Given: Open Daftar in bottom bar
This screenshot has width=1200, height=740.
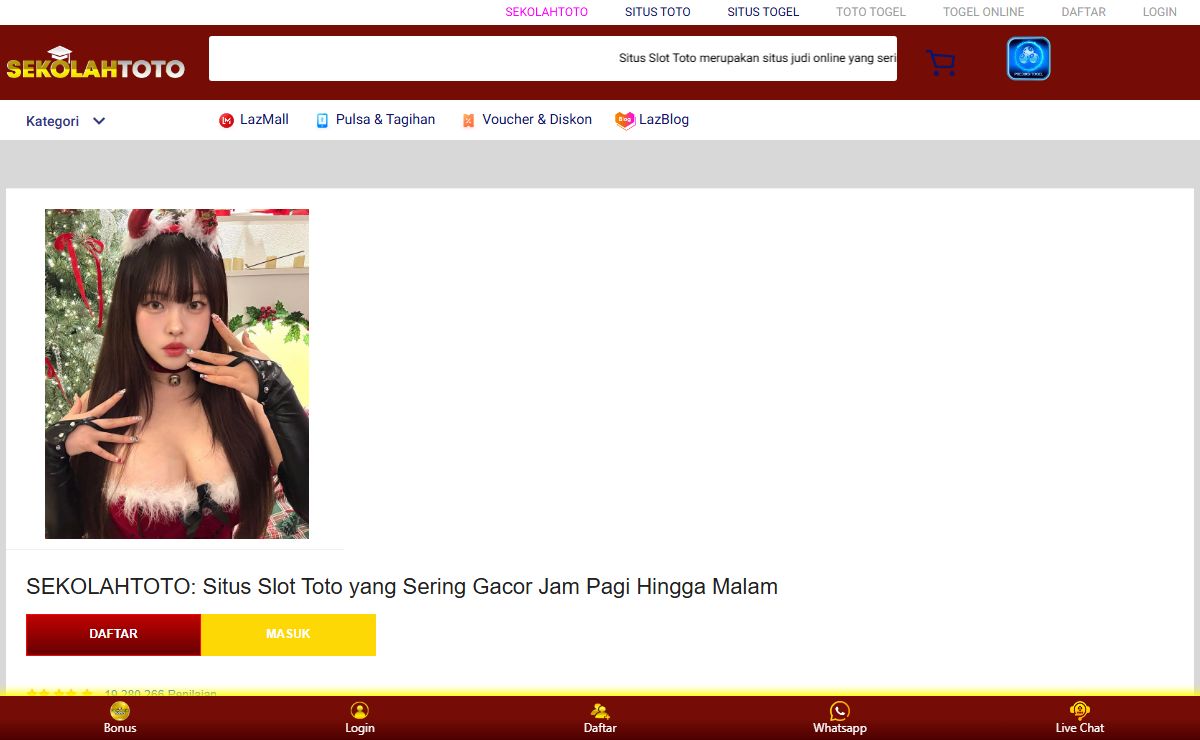Looking at the screenshot, I should (600, 718).
